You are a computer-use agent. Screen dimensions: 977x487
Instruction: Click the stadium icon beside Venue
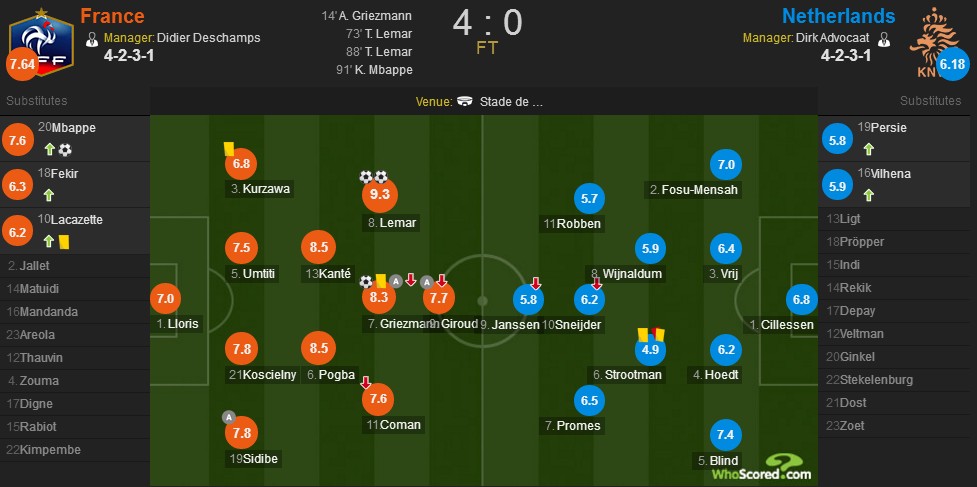pyautogui.click(x=465, y=102)
